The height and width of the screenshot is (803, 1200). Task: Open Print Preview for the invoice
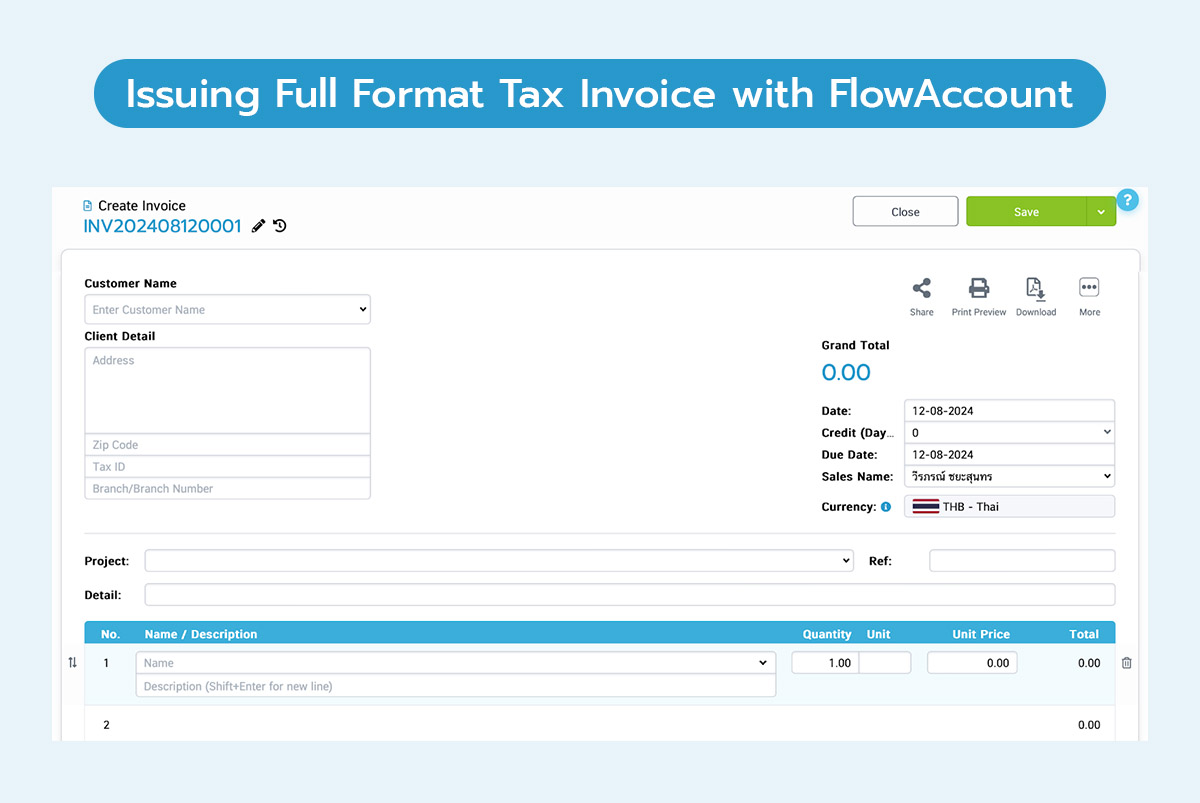[978, 289]
